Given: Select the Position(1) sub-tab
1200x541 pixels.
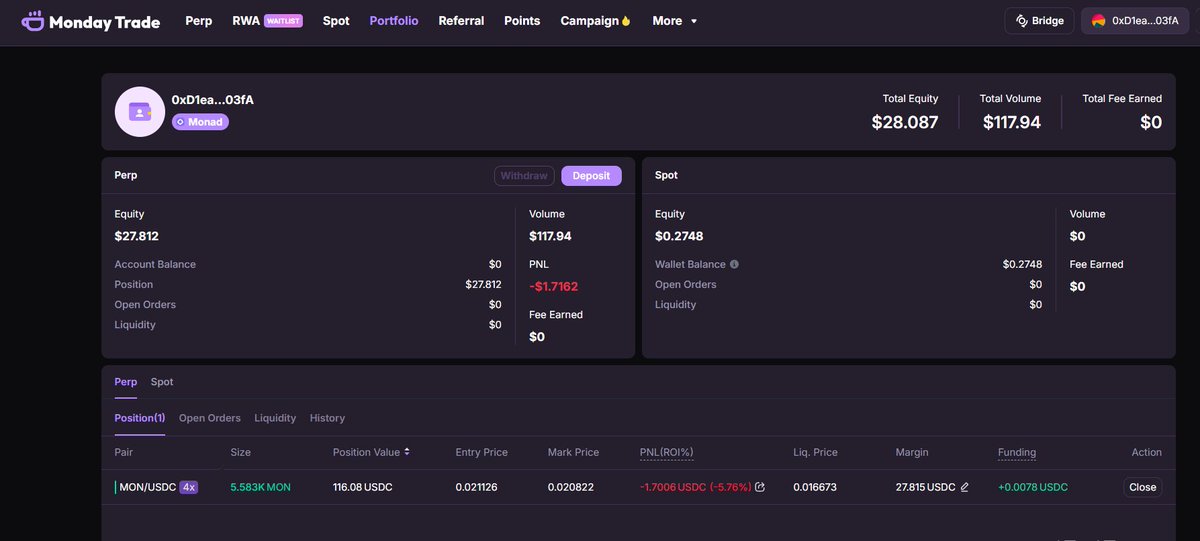Looking at the screenshot, I should coord(140,418).
